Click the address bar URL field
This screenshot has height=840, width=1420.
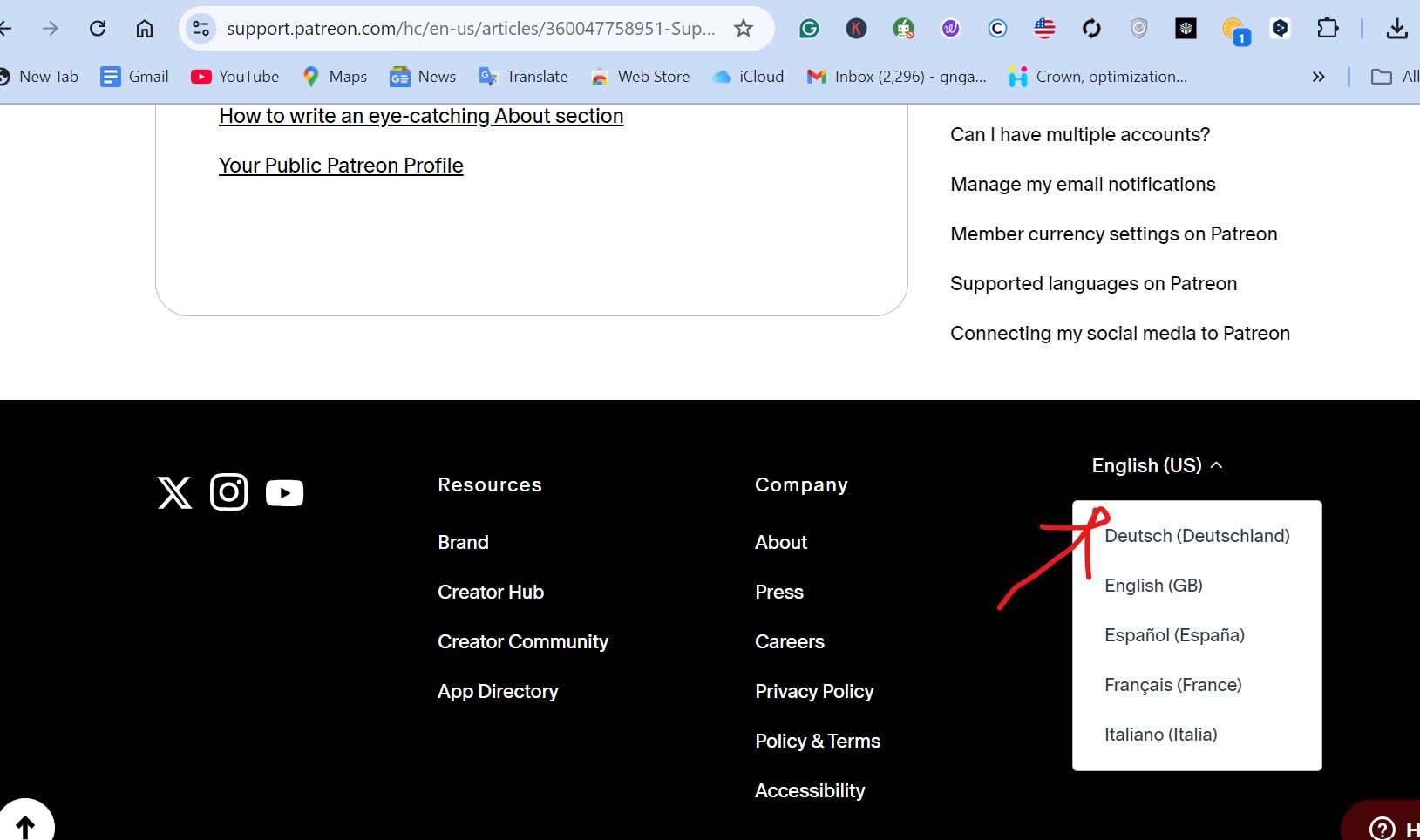click(x=471, y=29)
